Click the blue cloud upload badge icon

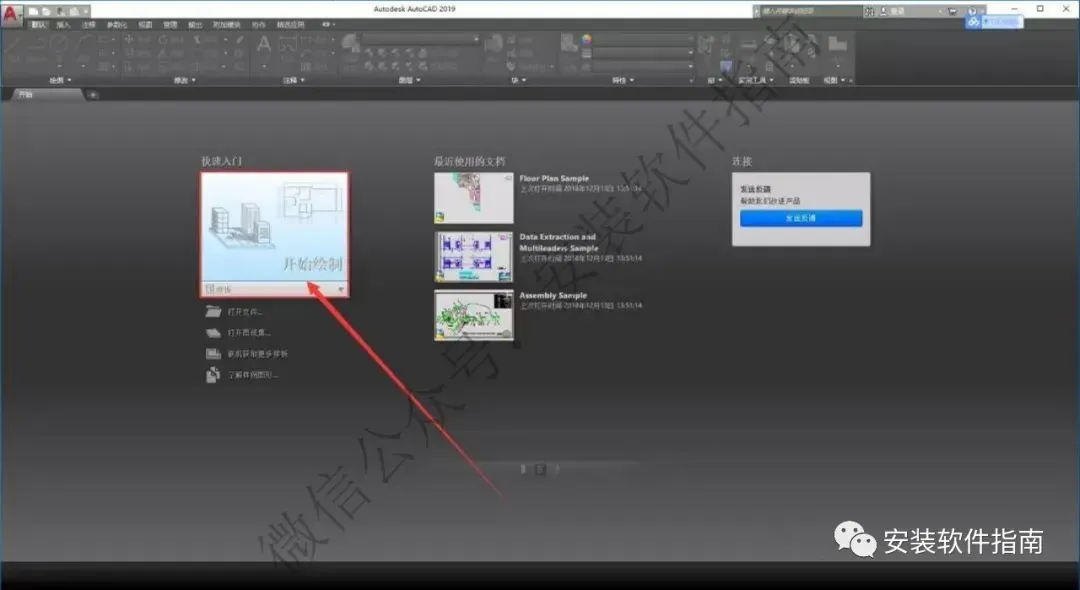coord(973,22)
